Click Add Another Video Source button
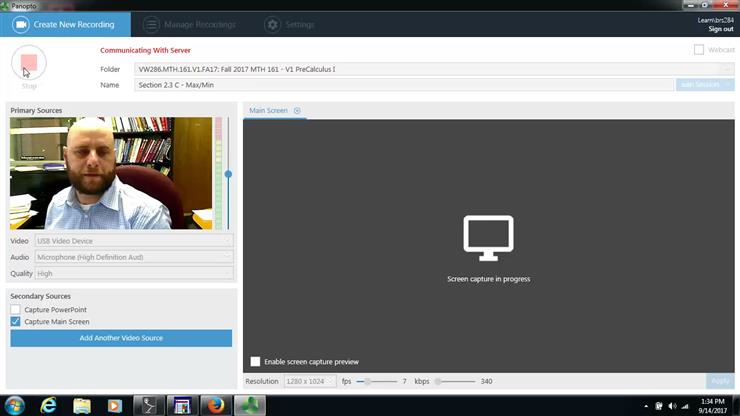The image size is (740, 416). click(x=121, y=338)
